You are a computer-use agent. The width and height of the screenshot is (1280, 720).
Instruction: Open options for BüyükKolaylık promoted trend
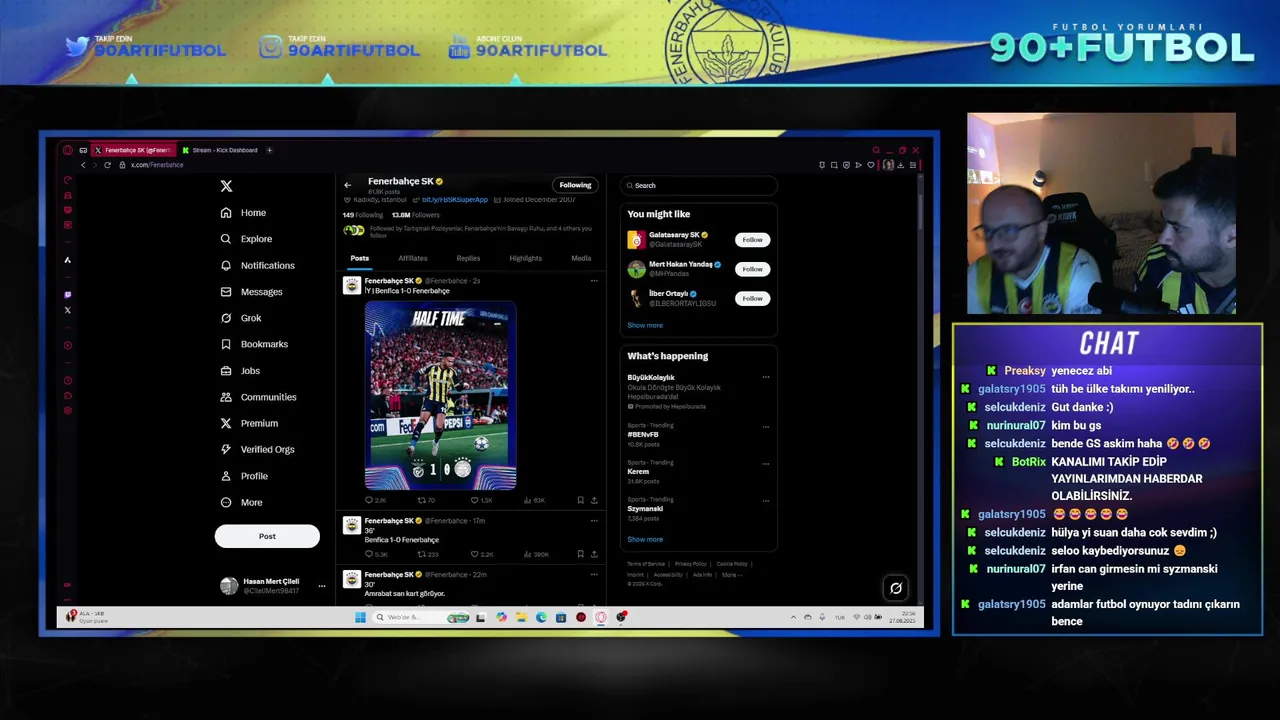click(x=766, y=377)
